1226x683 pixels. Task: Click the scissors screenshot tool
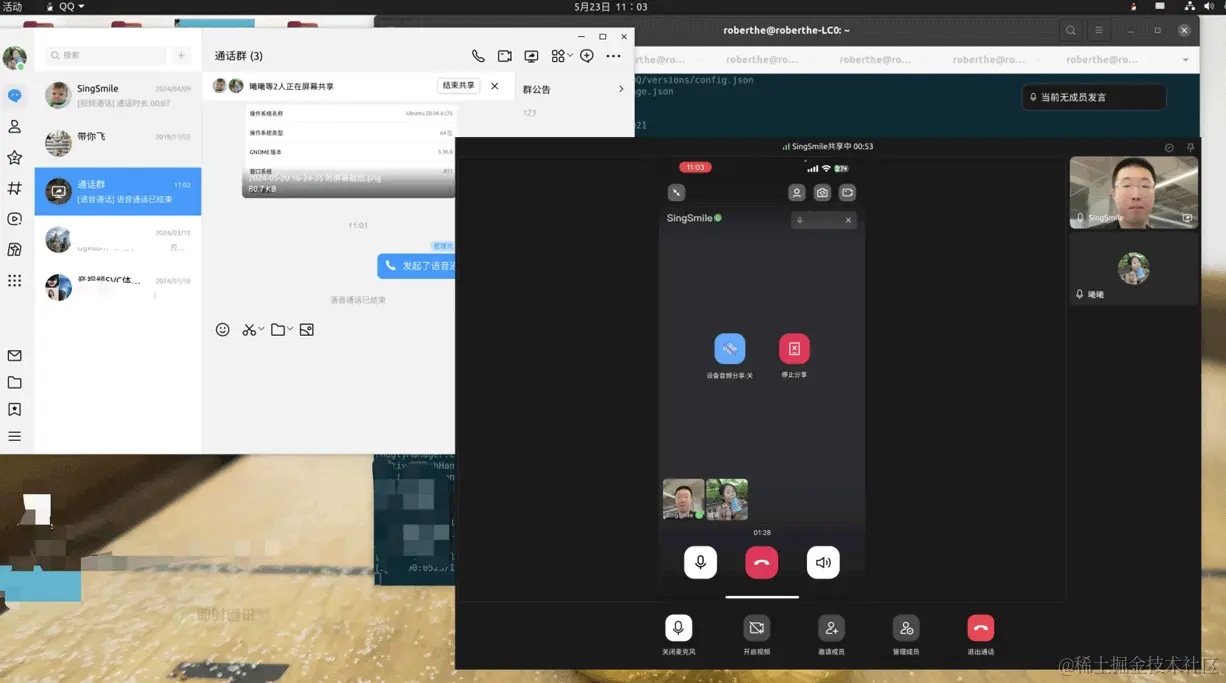(249, 330)
